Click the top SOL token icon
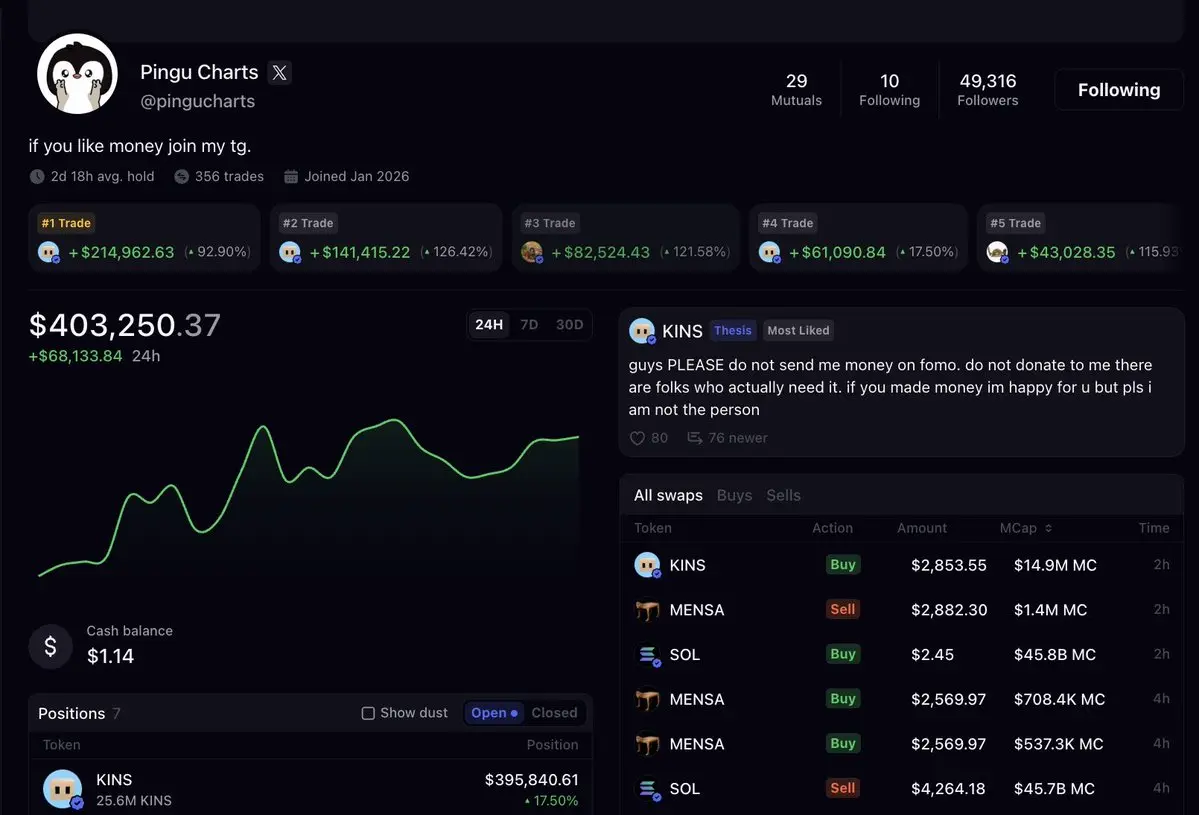The image size is (1199, 815). pyautogui.click(x=648, y=655)
